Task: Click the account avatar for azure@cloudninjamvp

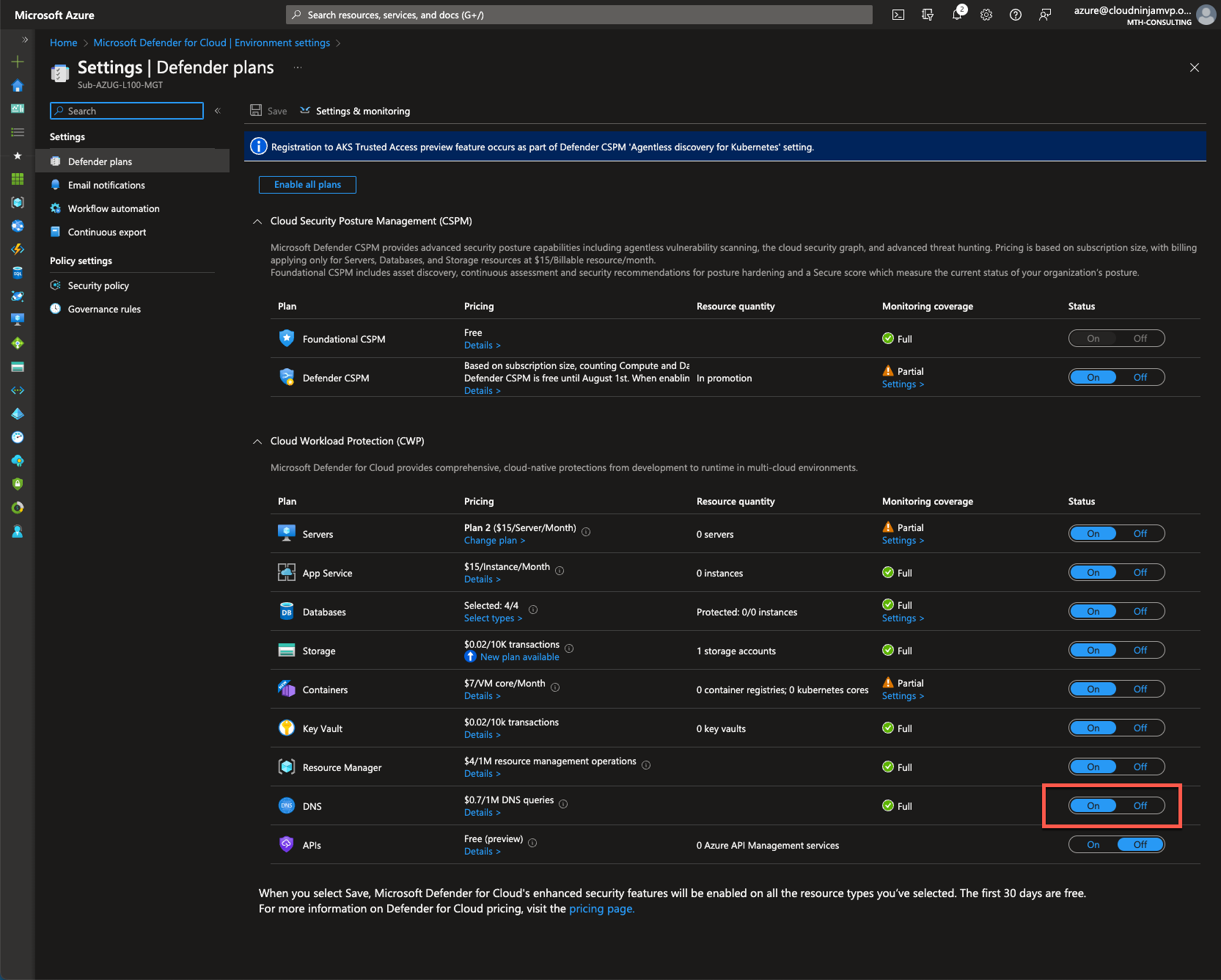Action: click(1206, 15)
